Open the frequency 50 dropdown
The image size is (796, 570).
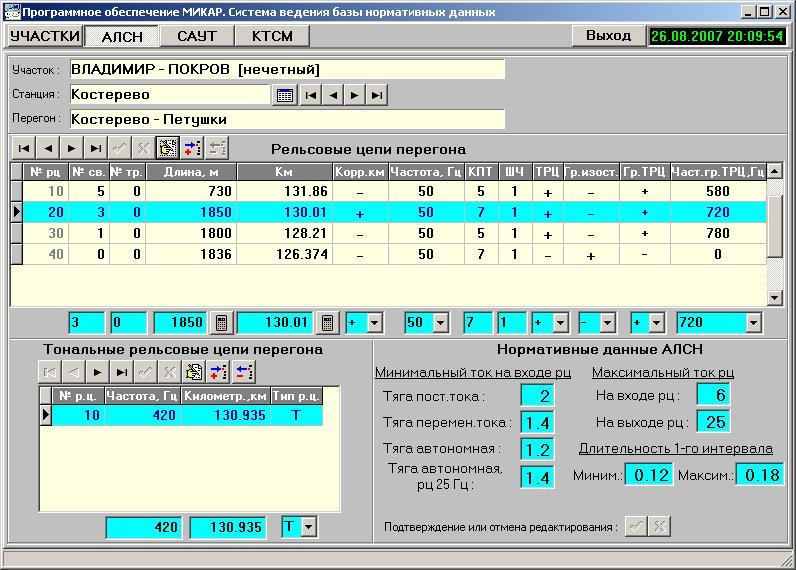[x=442, y=323]
